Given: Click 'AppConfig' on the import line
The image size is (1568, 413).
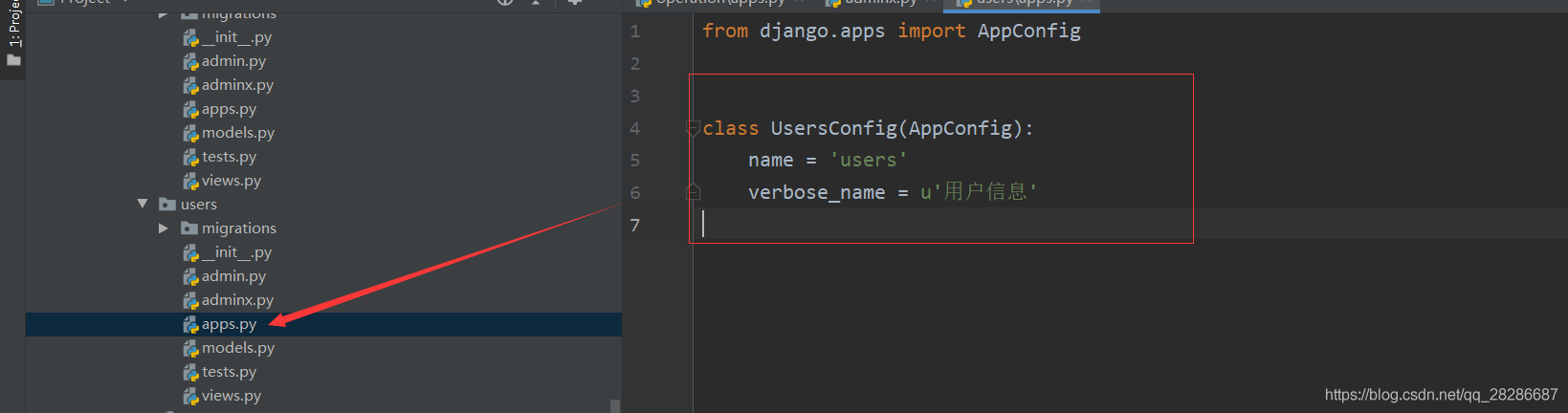Looking at the screenshot, I should coord(1029,32).
